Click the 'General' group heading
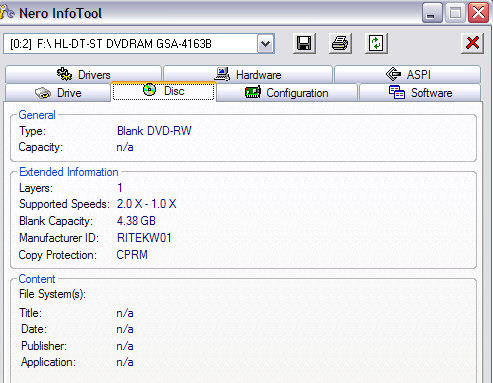Viewport: 493px width, 383px height. tap(37, 115)
